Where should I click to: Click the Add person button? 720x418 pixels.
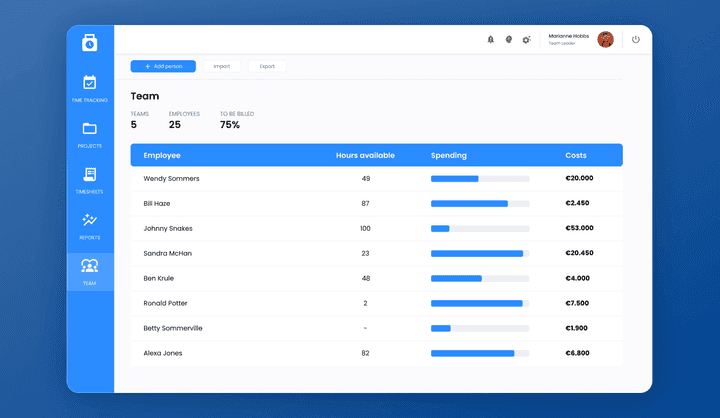[163, 66]
